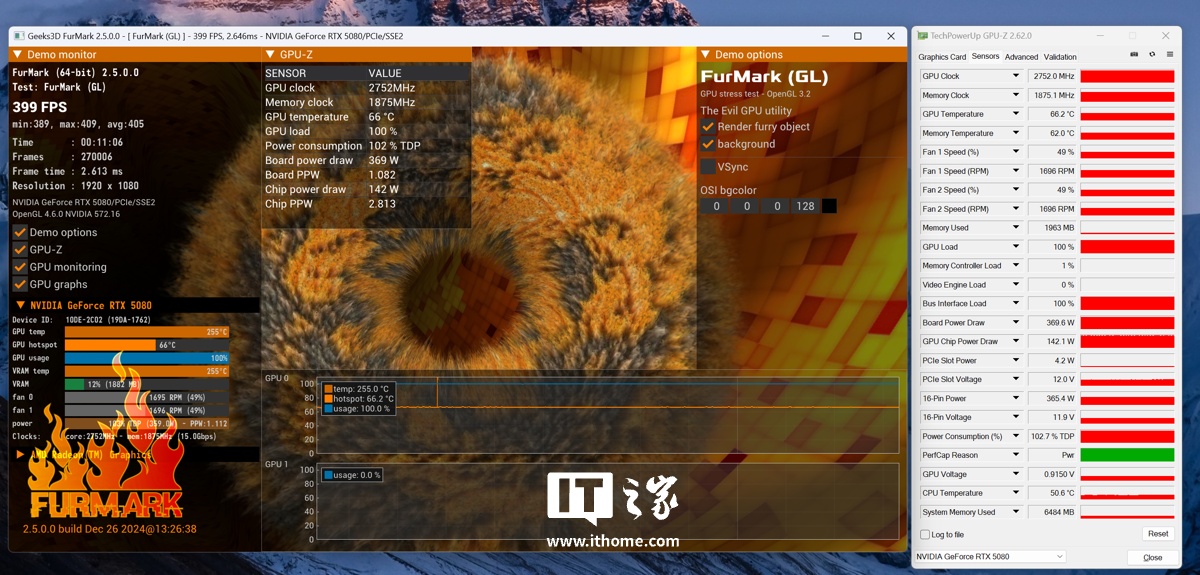Click the GPU-Z refresh icon
Viewport: 1200px width, 575px height.
[1152, 54]
